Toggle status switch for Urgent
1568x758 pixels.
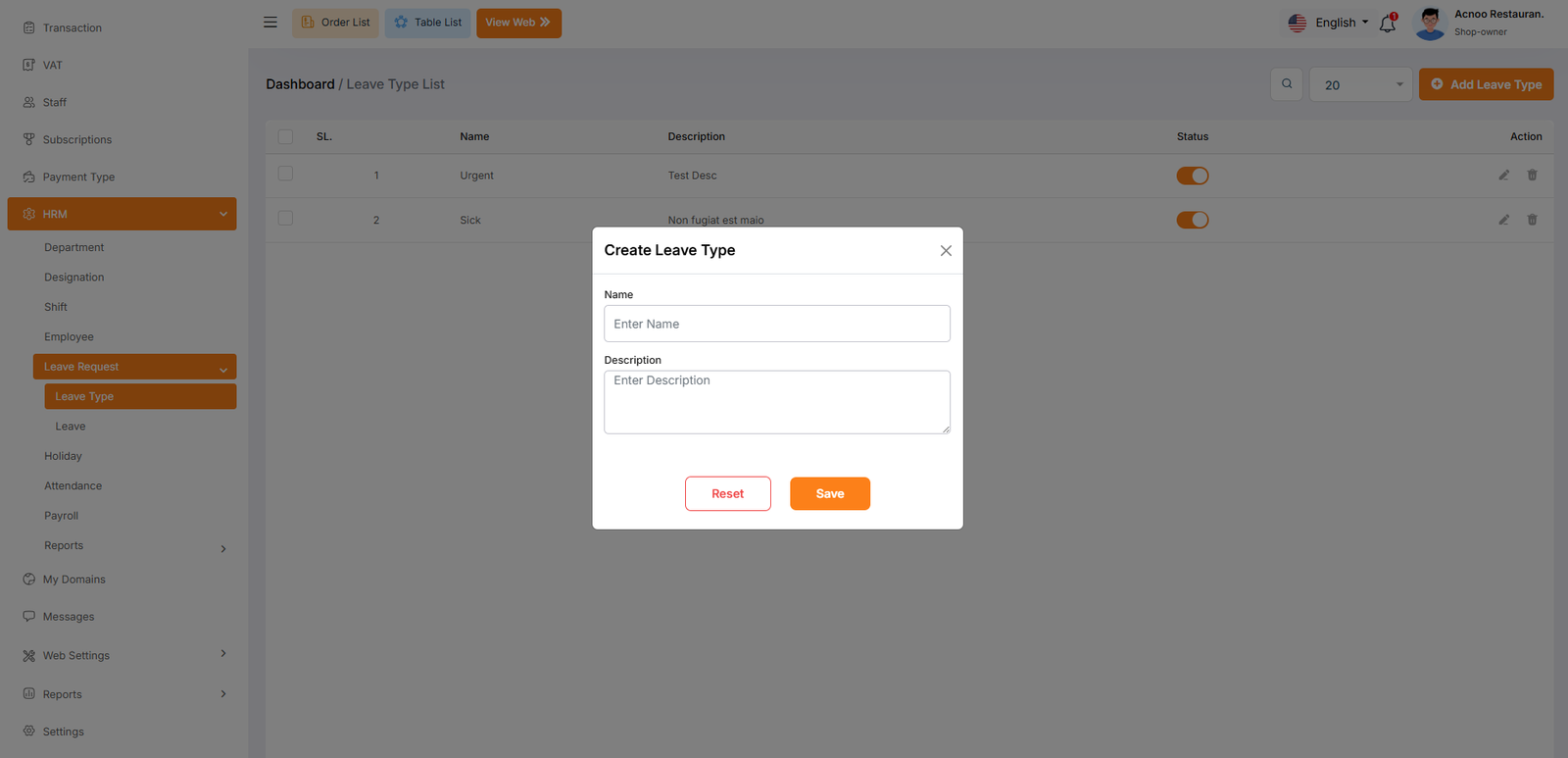(x=1192, y=176)
